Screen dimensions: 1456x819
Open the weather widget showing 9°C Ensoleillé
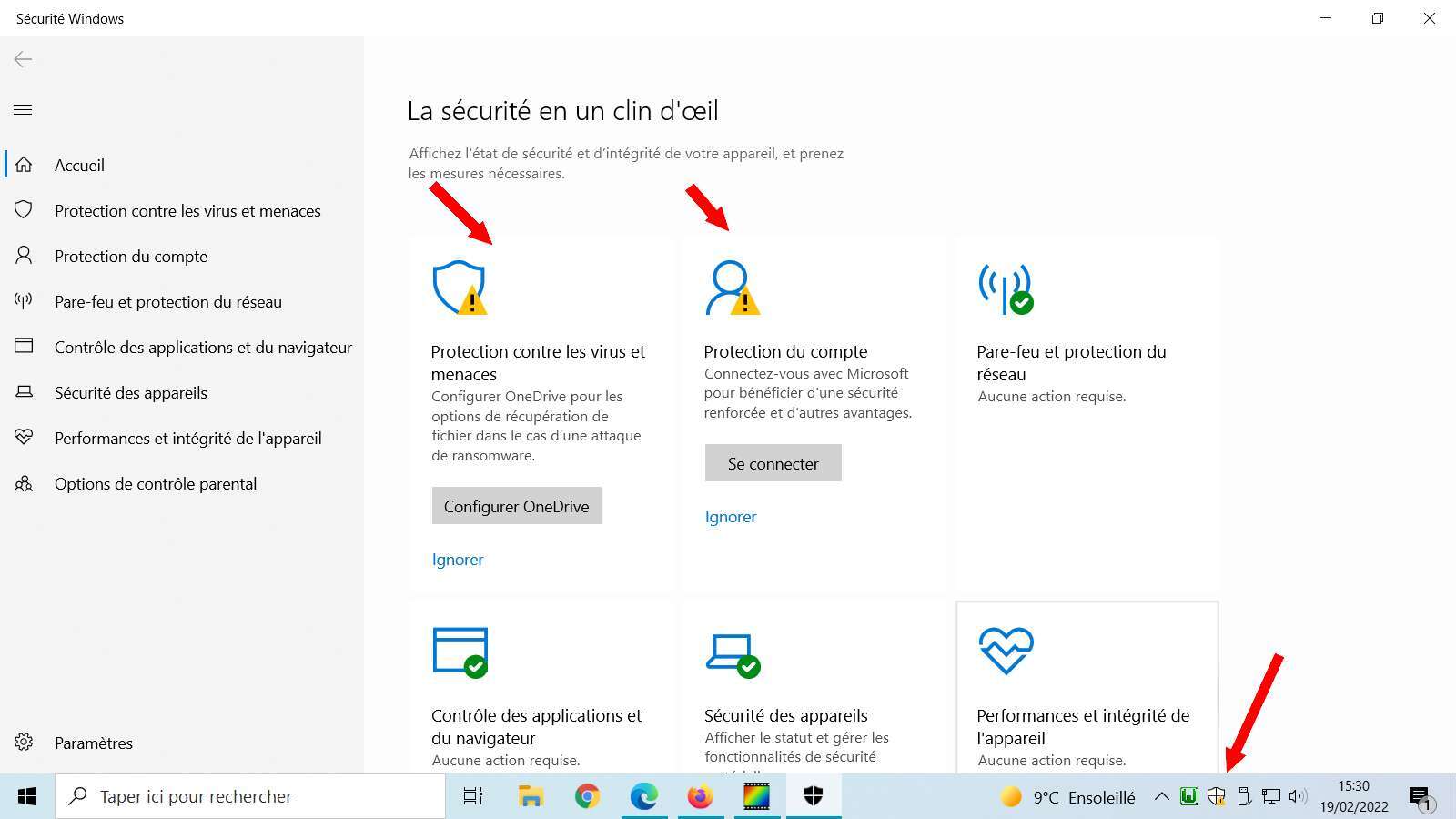[x=1067, y=797]
